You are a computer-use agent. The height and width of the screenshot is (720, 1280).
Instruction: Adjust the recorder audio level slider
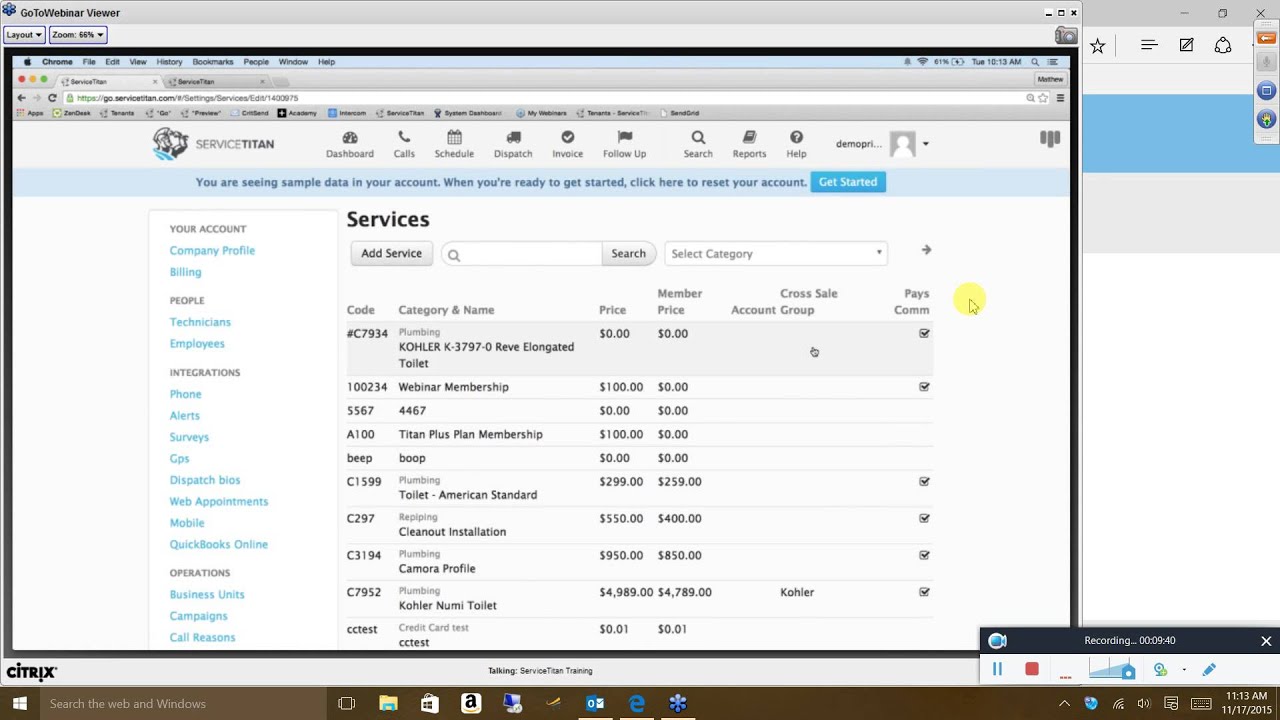(1112, 669)
